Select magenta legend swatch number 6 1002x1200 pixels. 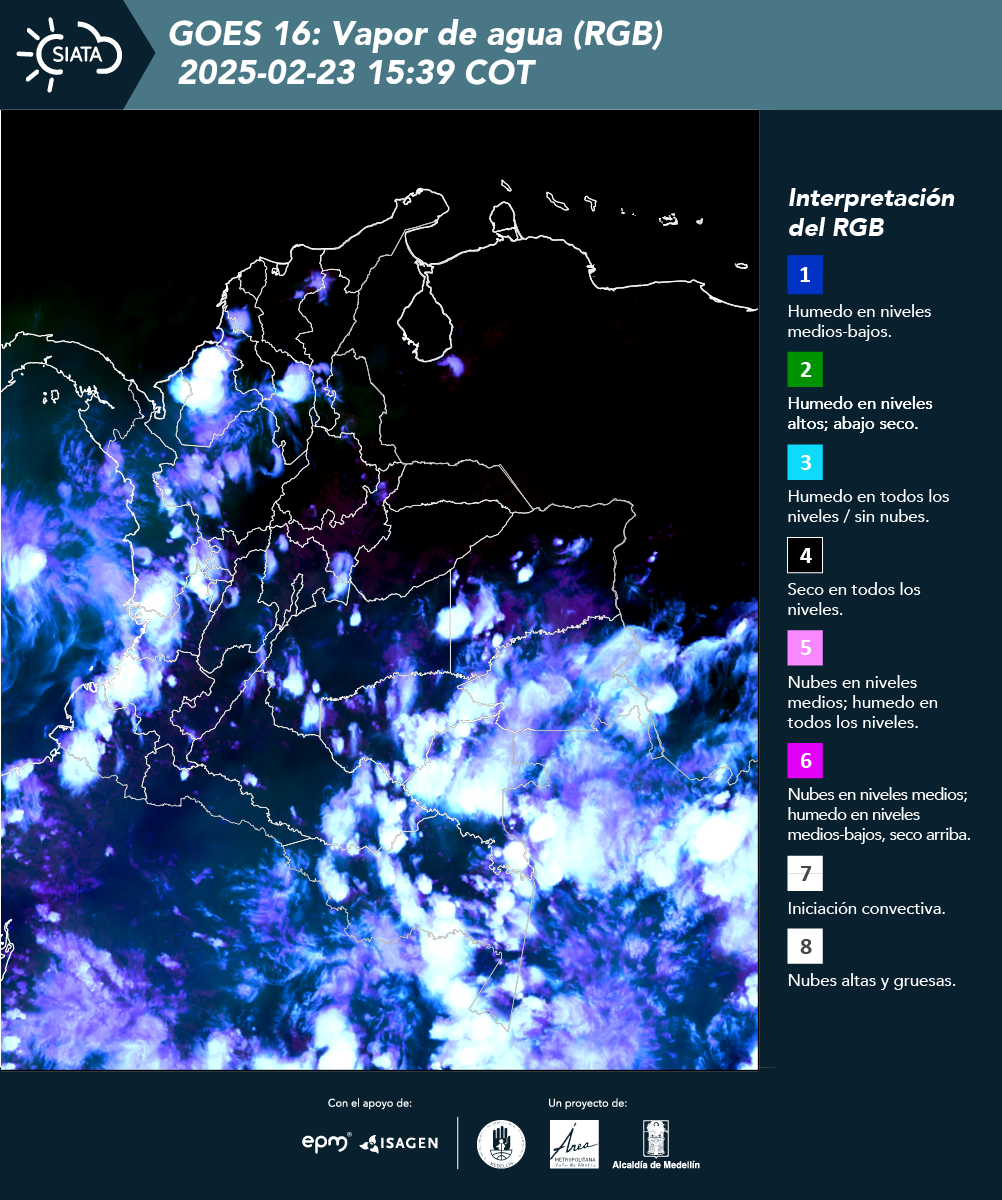pyautogui.click(x=805, y=761)
